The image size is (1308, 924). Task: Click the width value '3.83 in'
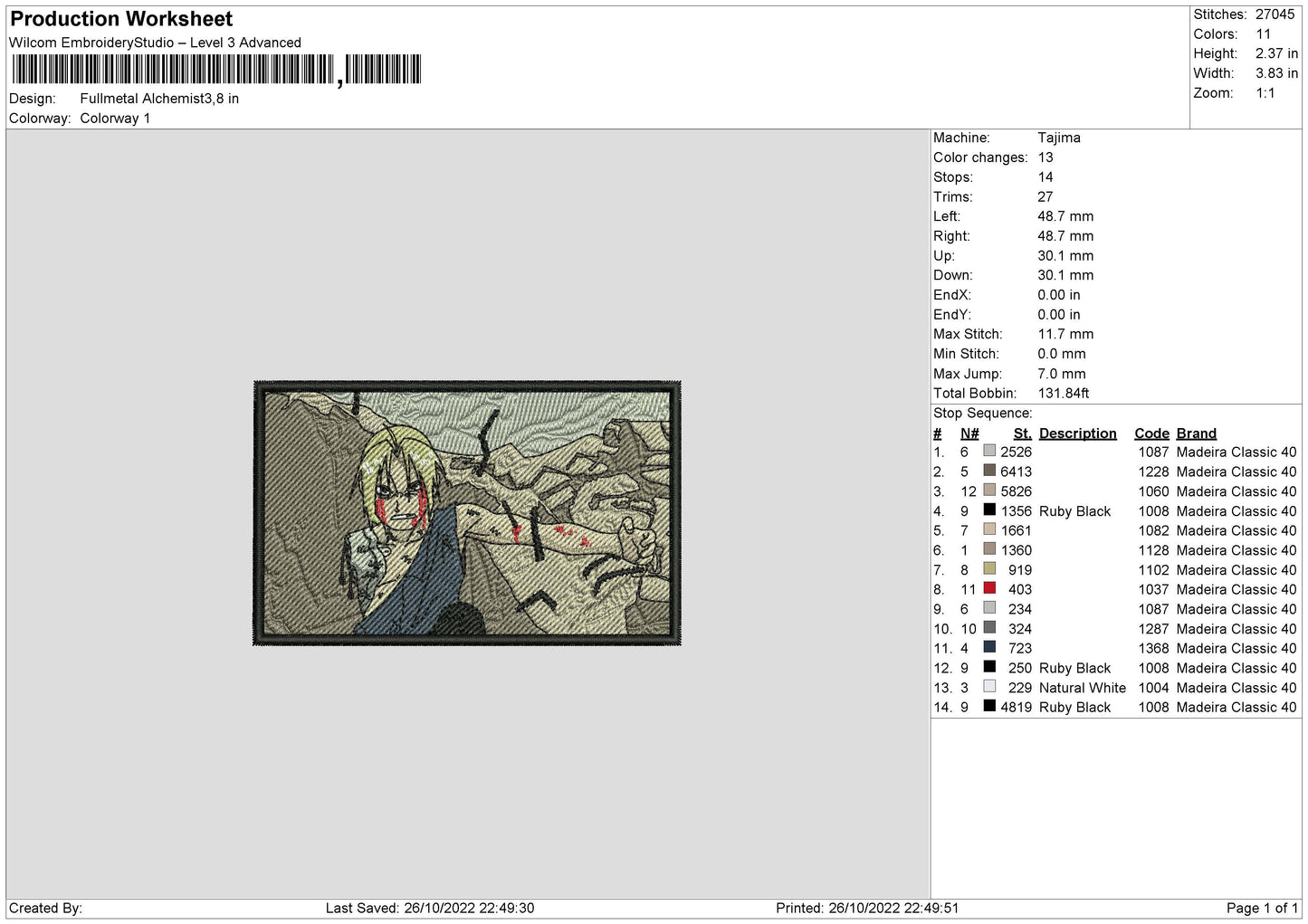coord(1276,73)
